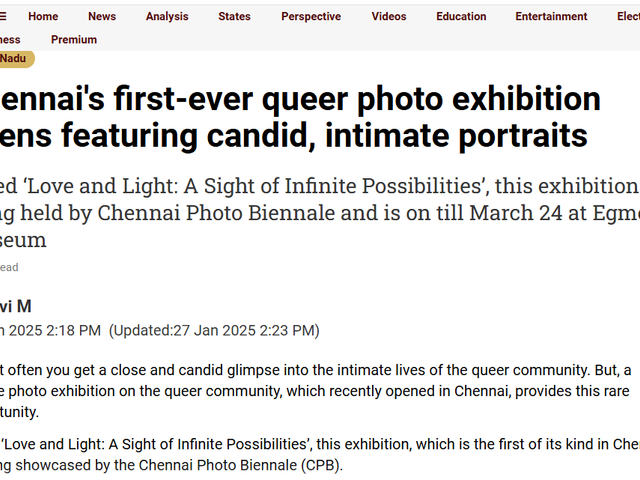Click the Tamil Nadu category tag

click(x=14, y=59)
